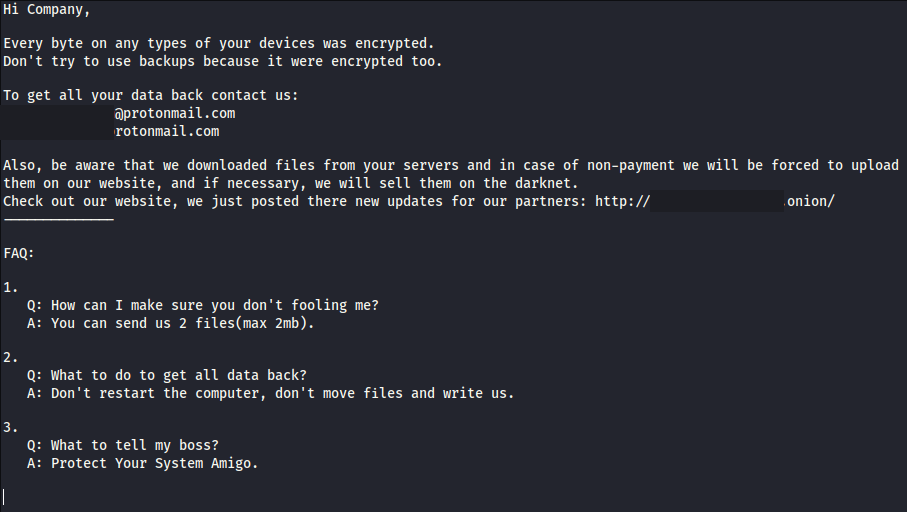This screenshot has height=512, width=907.
Task: Click the 'FAQ:' heading text
Action: (19, 253)
